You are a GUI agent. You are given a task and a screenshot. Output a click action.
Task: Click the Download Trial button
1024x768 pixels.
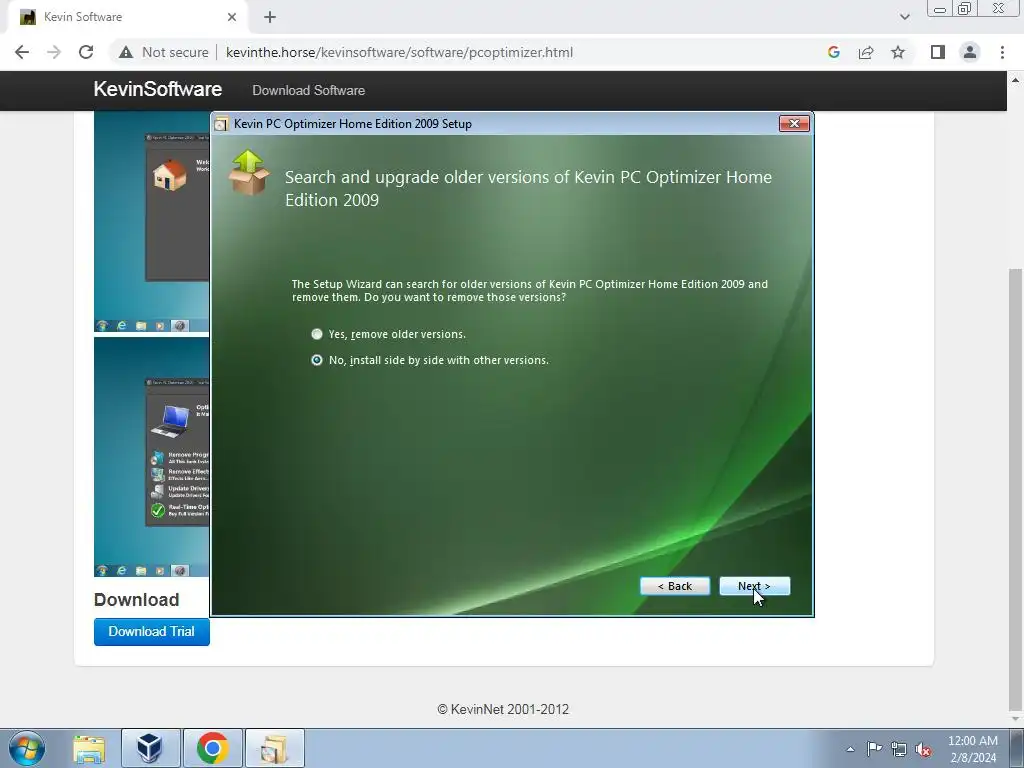152,632
